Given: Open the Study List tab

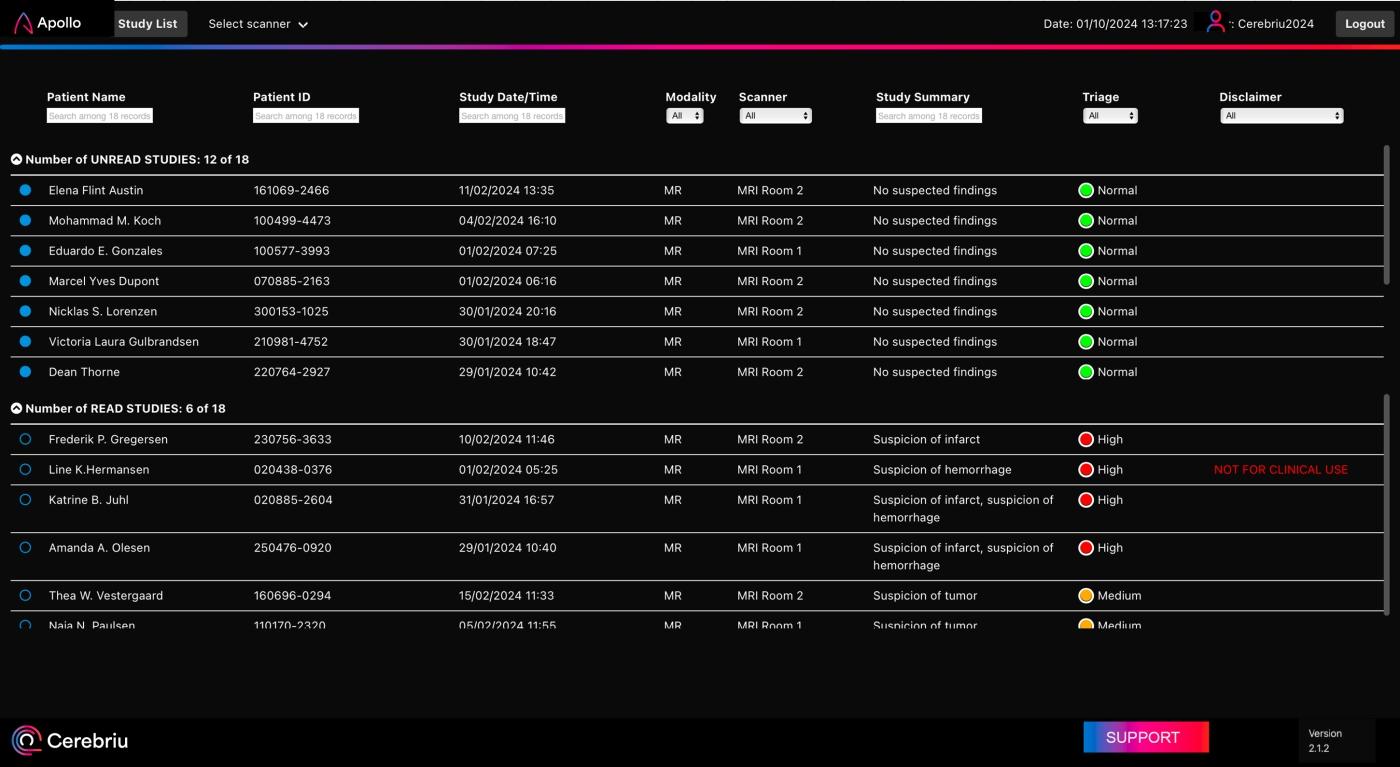Looking at the screenshot, I should click(x=148, y=24).
